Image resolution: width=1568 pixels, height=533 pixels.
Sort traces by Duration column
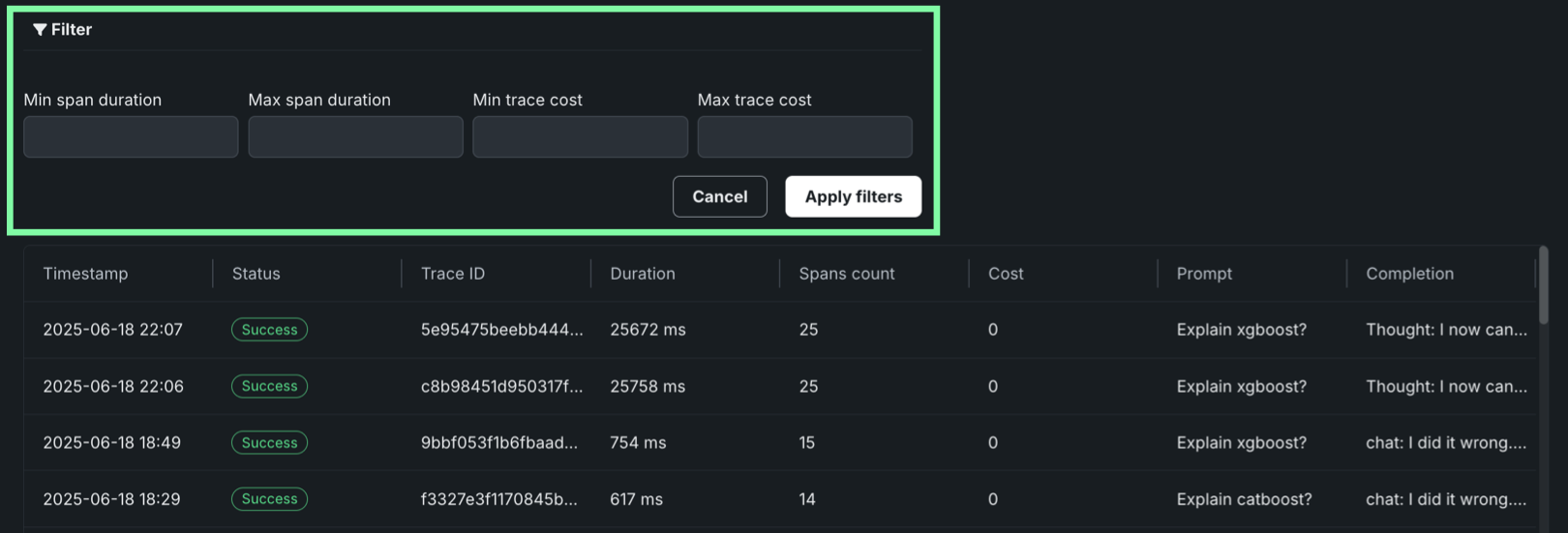643,274
